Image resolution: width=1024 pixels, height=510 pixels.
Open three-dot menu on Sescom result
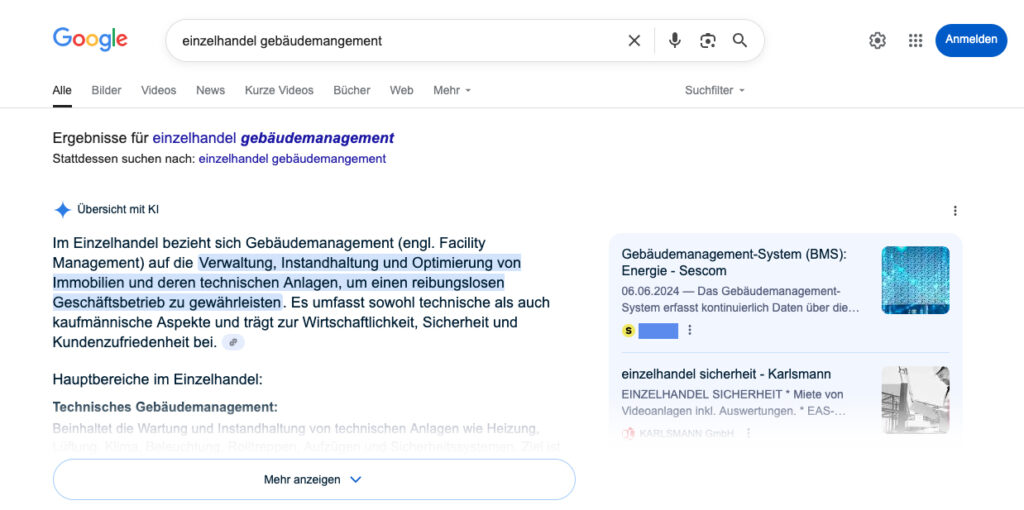689,330
